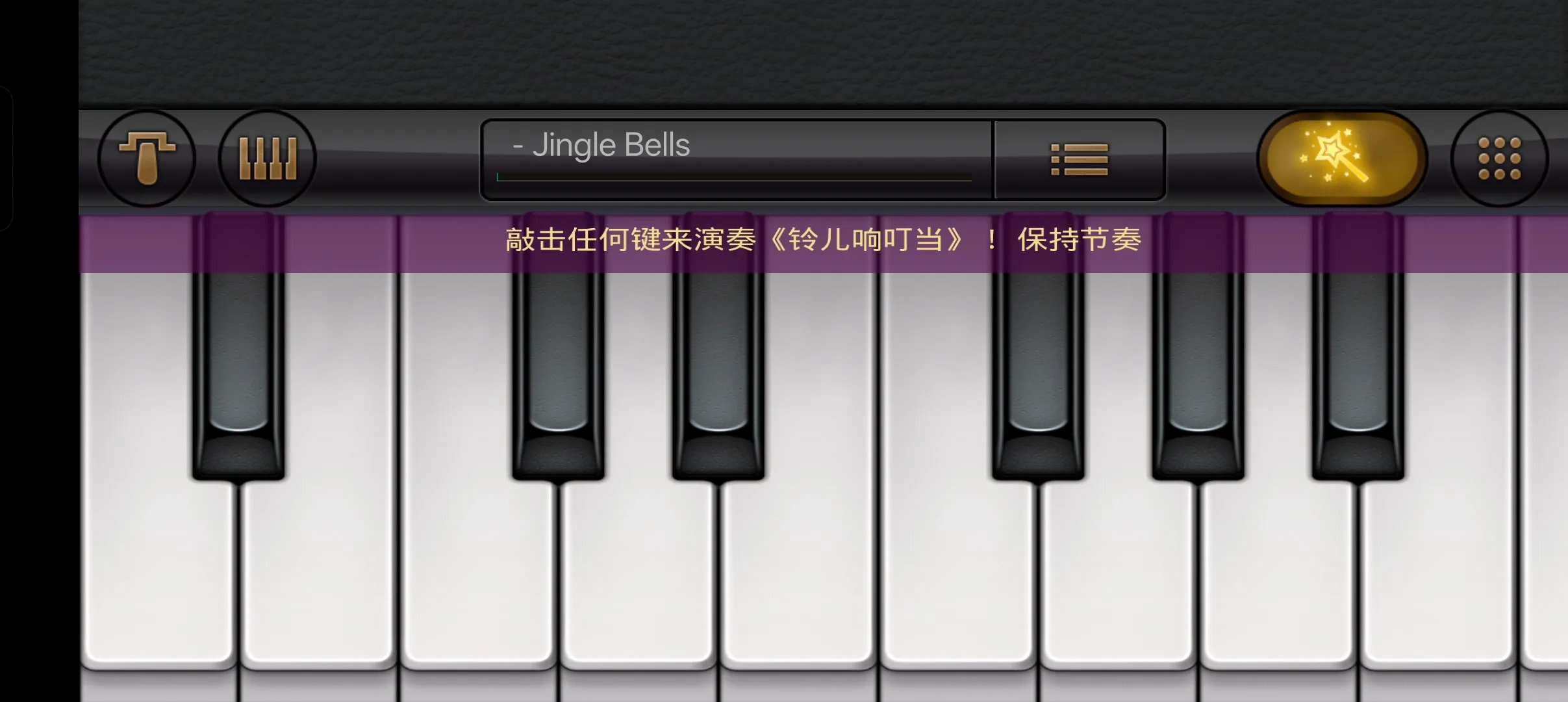This screenshot has height=702, width=1568.
Task: Play the white F key
Action: (x=957, y=572)
